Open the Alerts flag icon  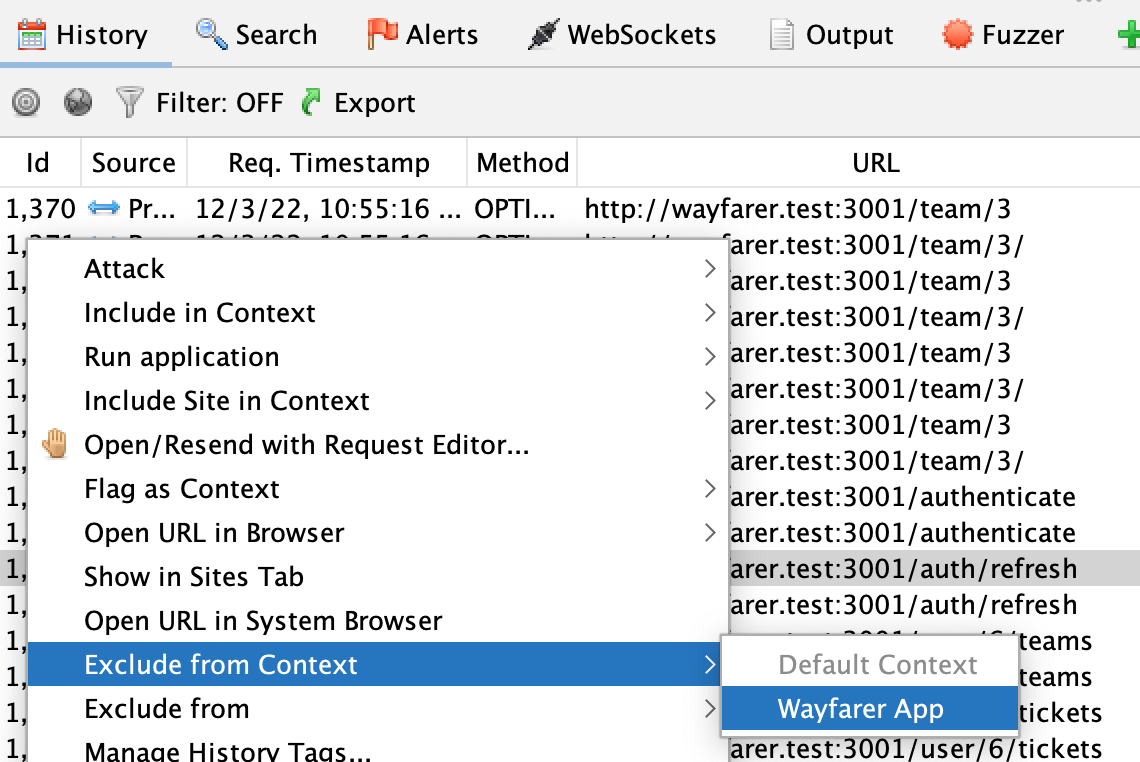point(382,34)
